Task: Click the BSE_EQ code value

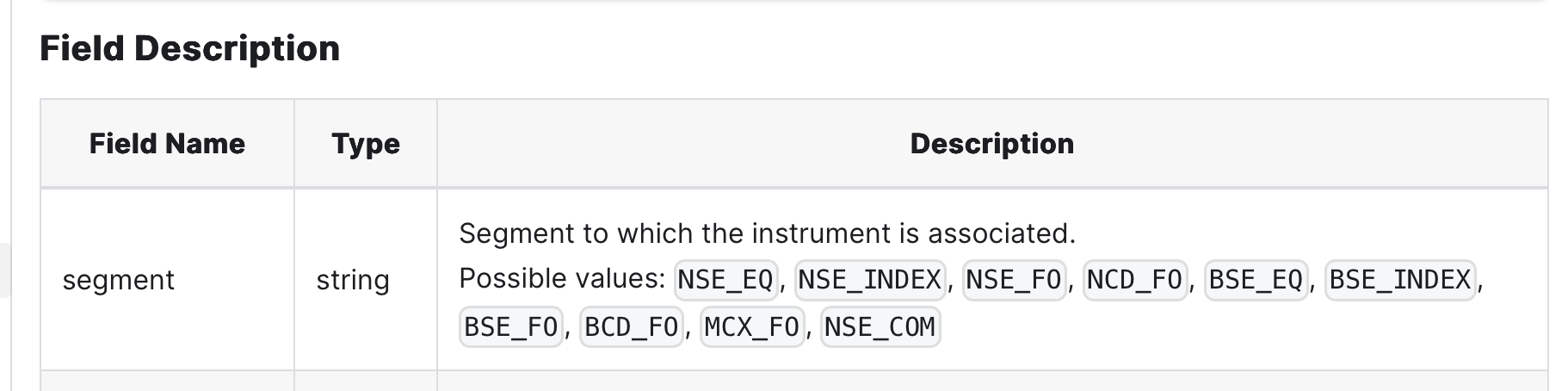Action: (1256, 280)
